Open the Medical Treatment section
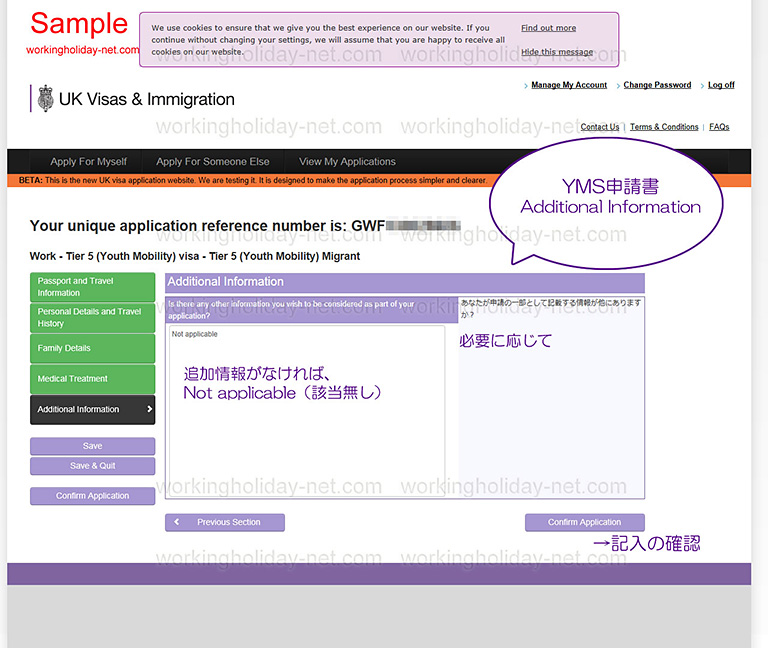The width and height of the screenshot is (768, 648). click(x=93, y=379)
